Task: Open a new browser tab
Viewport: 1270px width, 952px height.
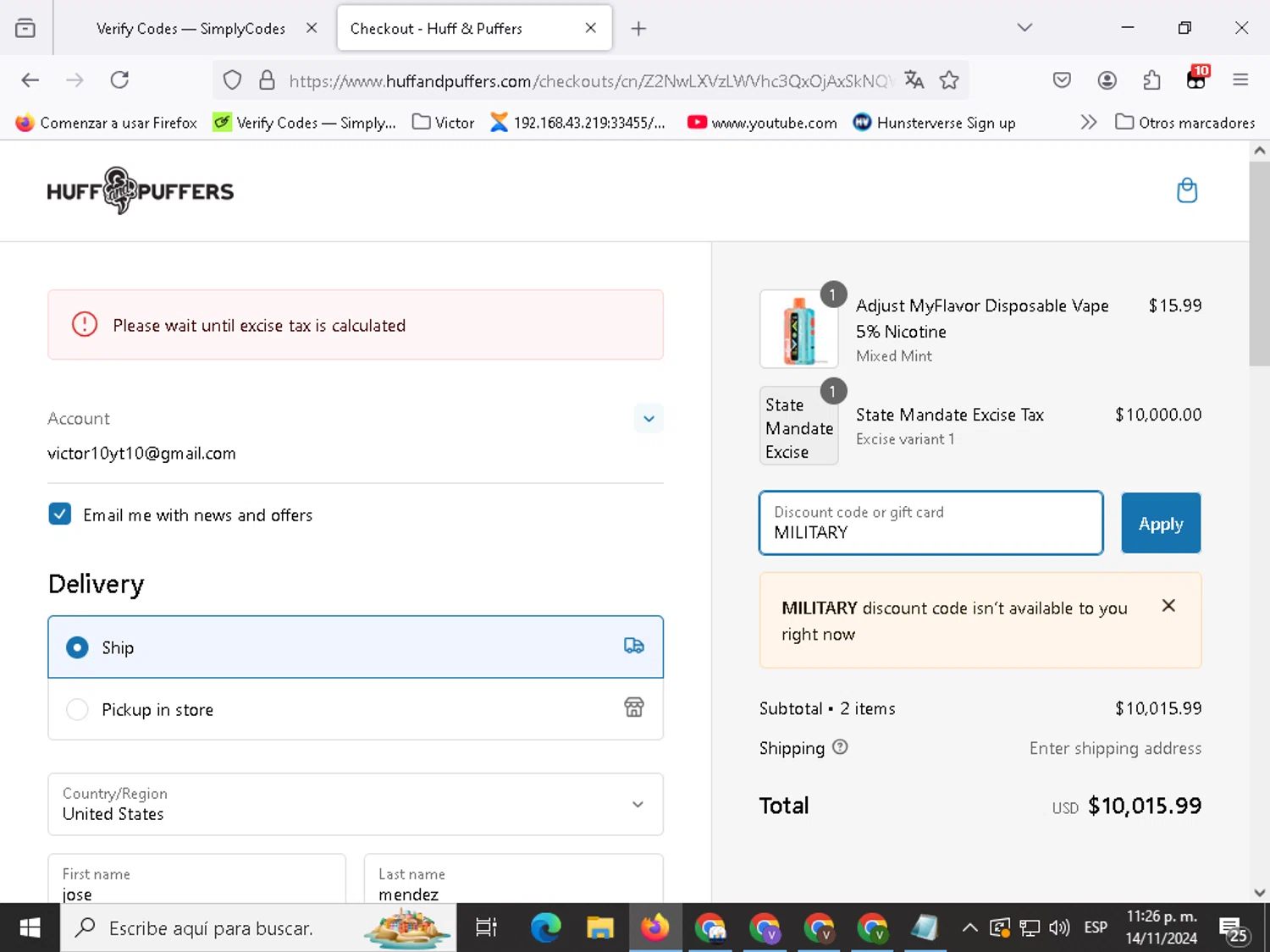Action: click(638, 29)
